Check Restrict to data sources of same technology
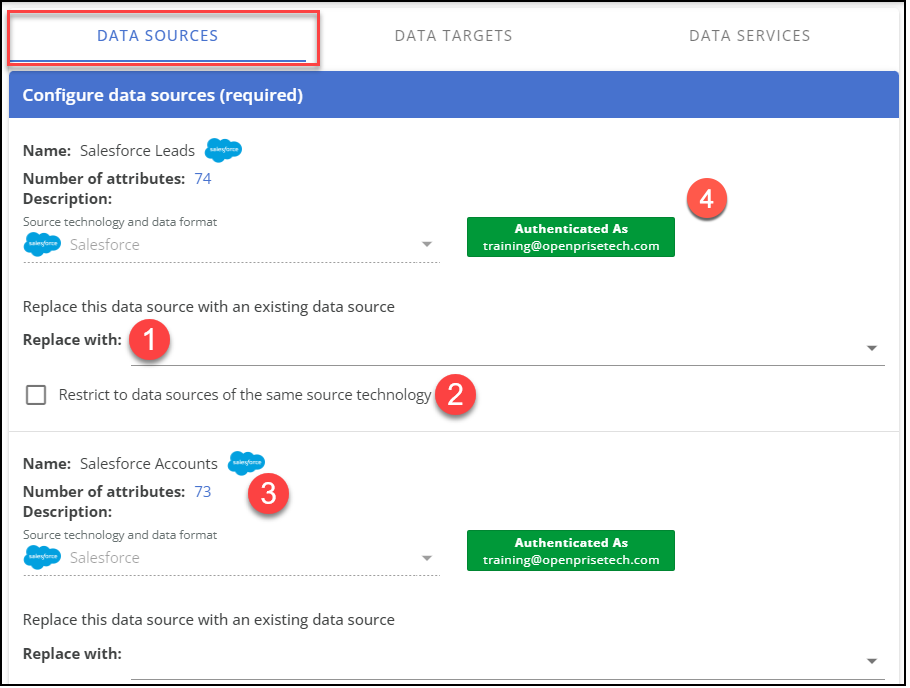Viewport: 910px width, 688px height. click(x=36, y=395)
